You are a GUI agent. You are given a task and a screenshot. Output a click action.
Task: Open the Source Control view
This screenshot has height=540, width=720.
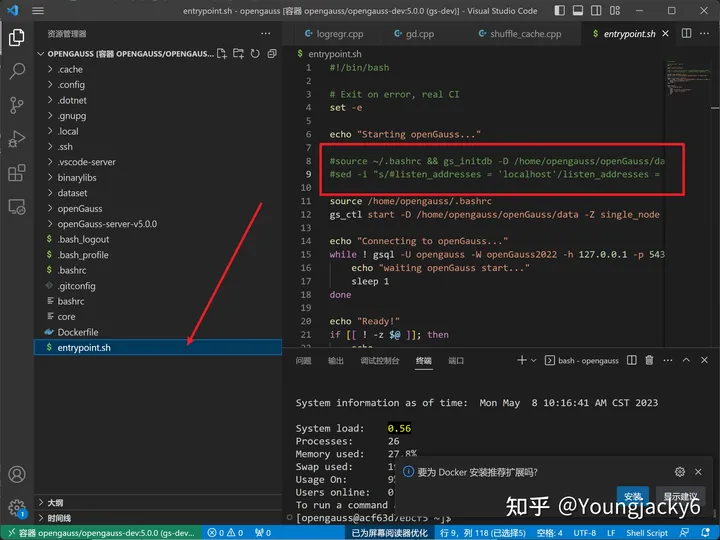coord(17,105)
